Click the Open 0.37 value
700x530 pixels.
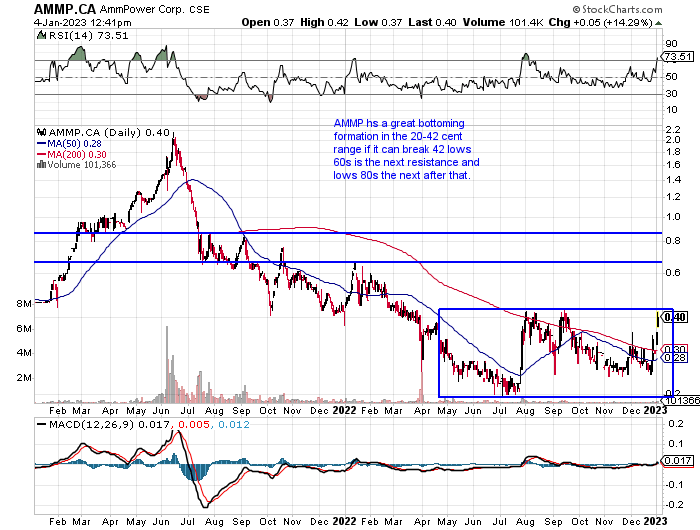coord(268,22)
